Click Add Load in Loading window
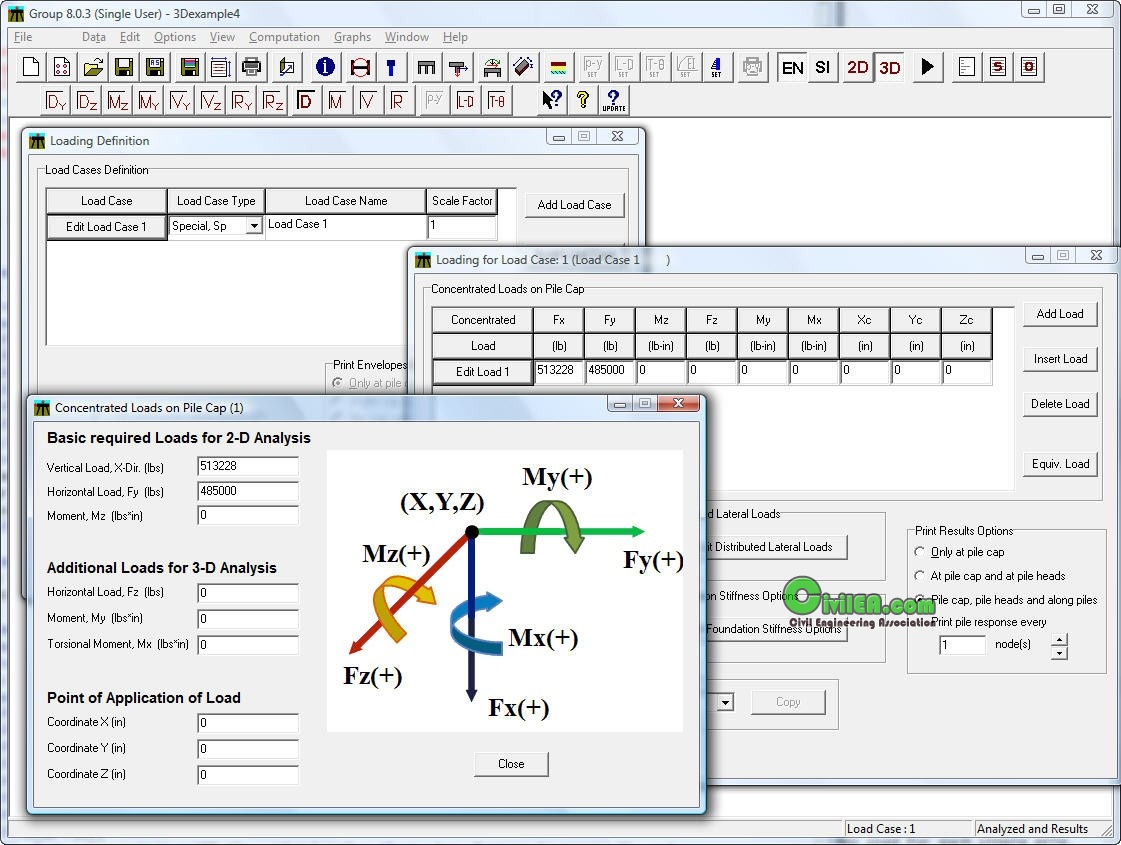 (1060, 314)
